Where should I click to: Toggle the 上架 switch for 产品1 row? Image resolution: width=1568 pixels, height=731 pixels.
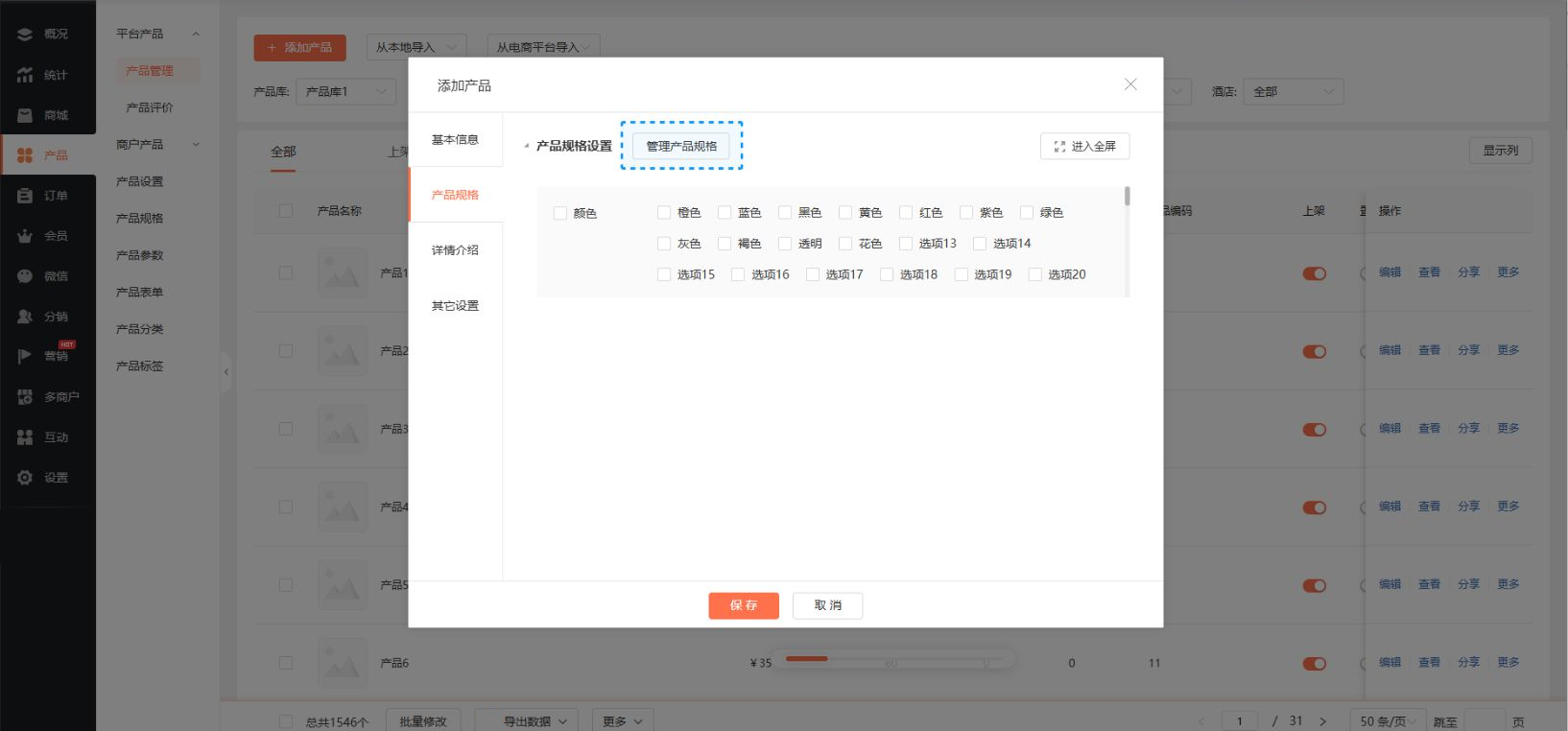click(1315, 273)
